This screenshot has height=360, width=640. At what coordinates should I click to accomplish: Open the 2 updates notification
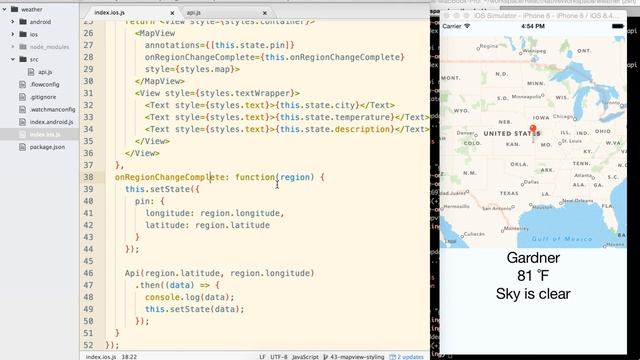click(x=407, y=357)
